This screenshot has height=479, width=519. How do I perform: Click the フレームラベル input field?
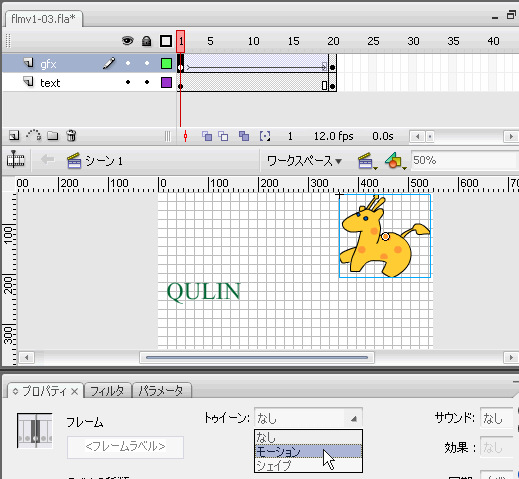click(125, 447)
